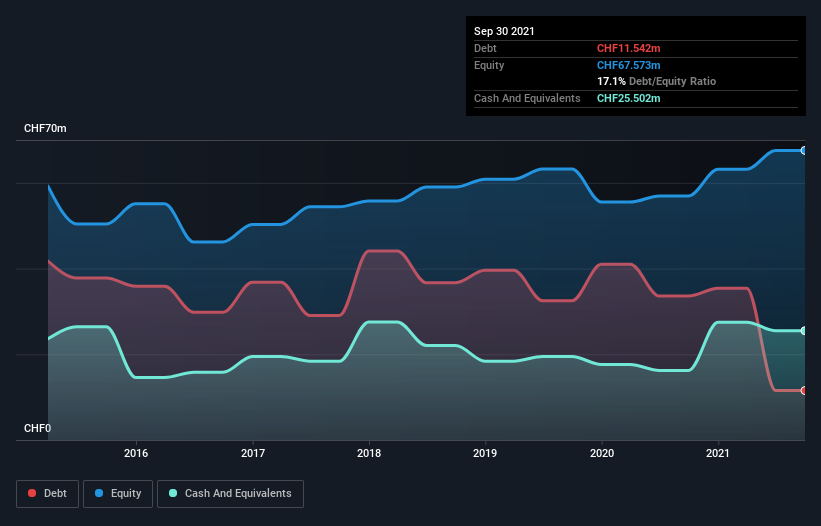Select the Equity endpoint marker on chart
Screen dimensions: 821x526
(803, 151)
